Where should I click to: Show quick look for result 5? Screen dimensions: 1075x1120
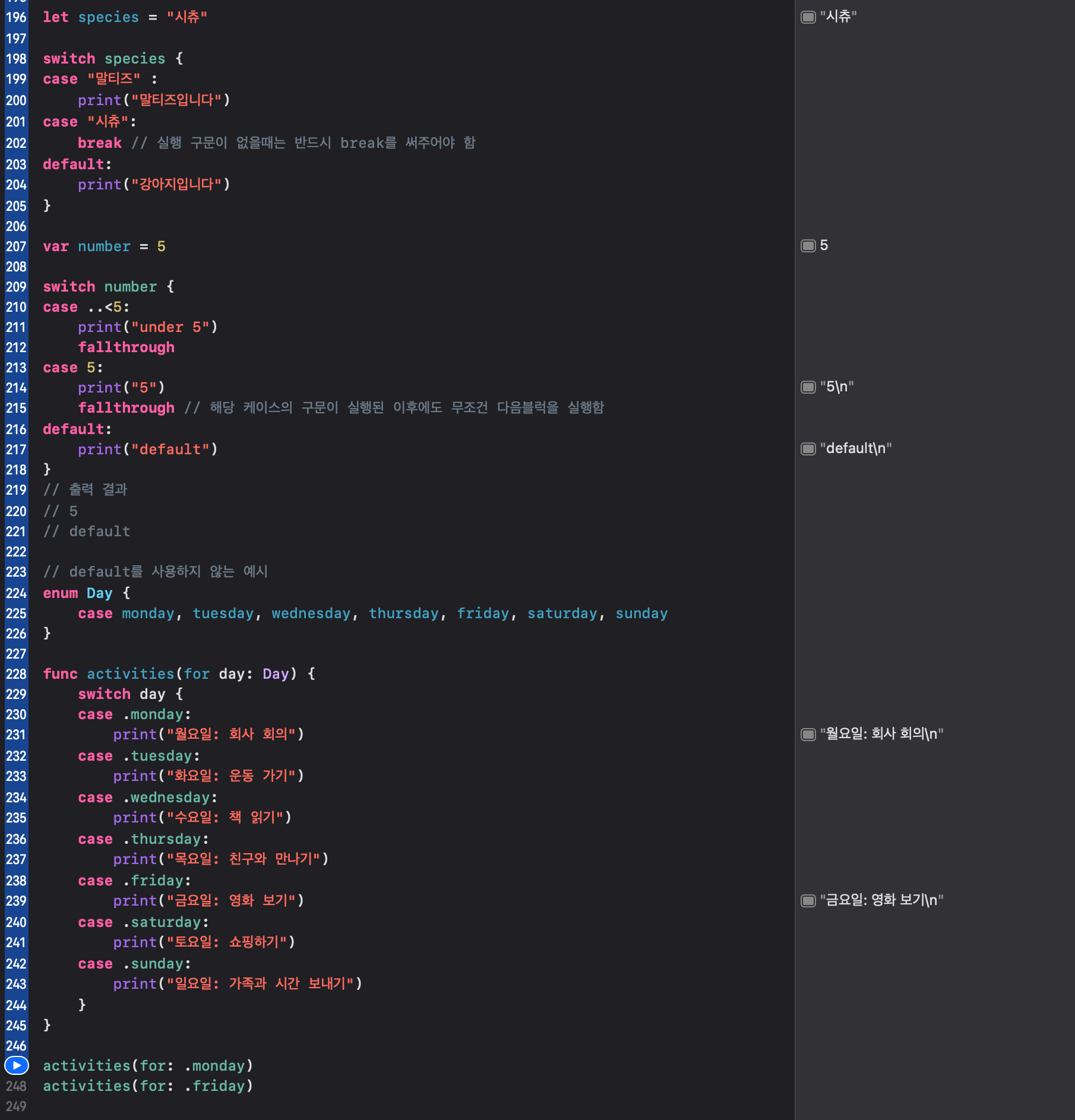[x=808, y=246]
